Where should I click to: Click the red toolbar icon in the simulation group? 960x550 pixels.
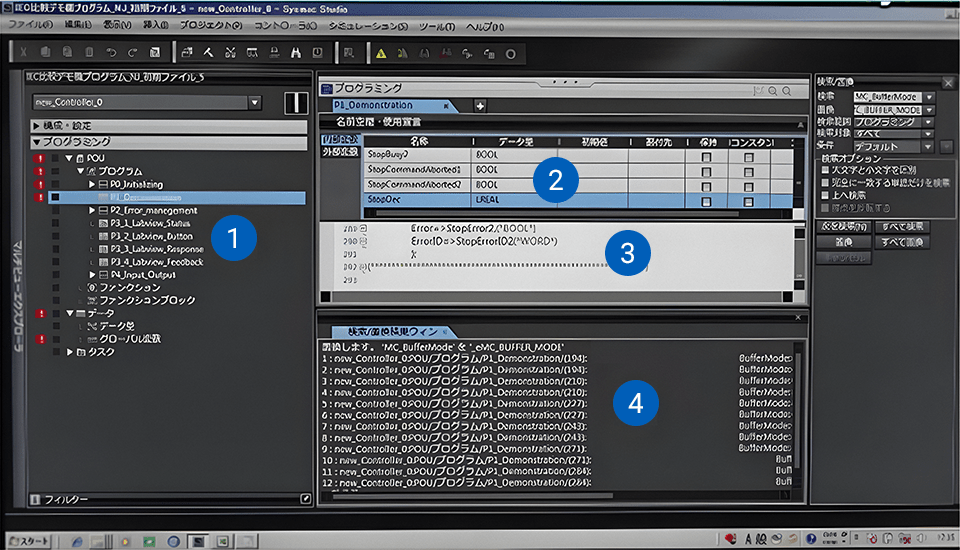tap(446, 54)
